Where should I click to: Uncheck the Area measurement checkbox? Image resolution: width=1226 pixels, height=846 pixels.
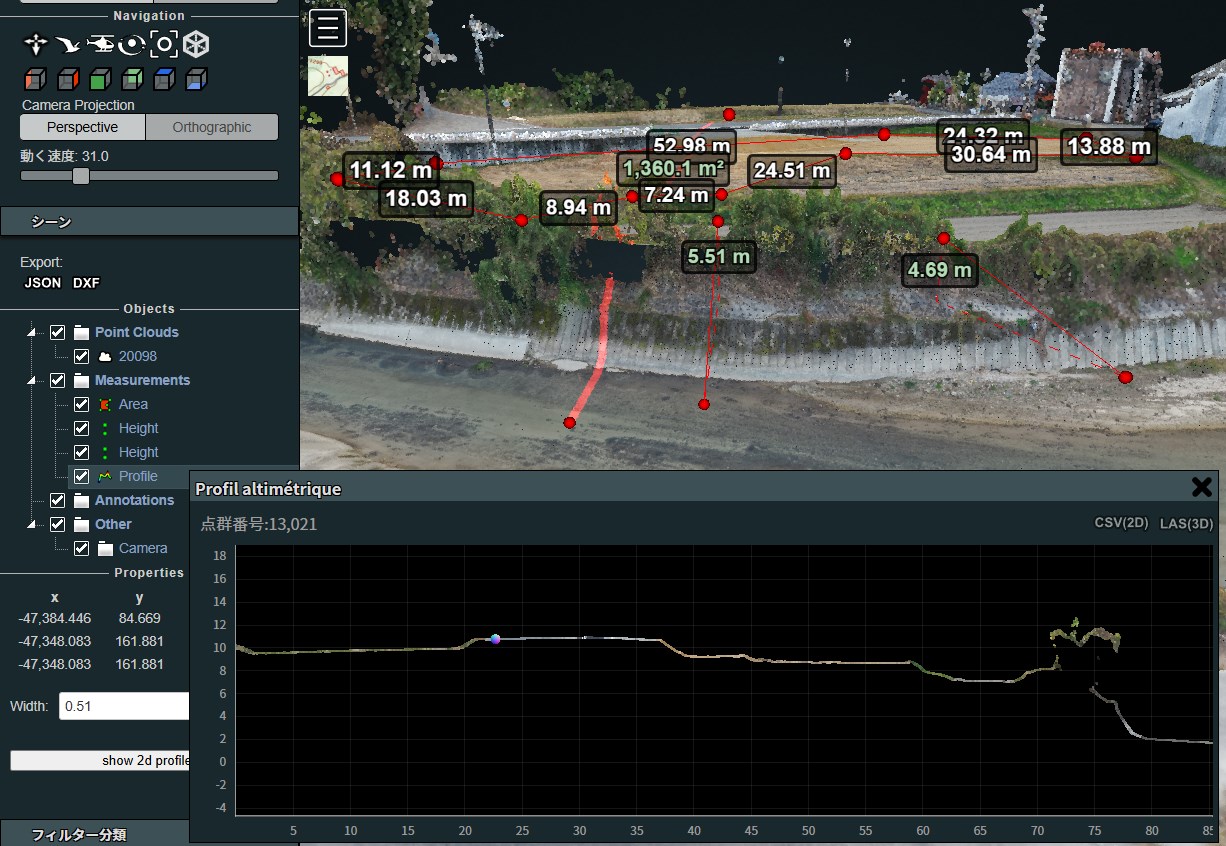pyautogui.click(x=82, y=404)
